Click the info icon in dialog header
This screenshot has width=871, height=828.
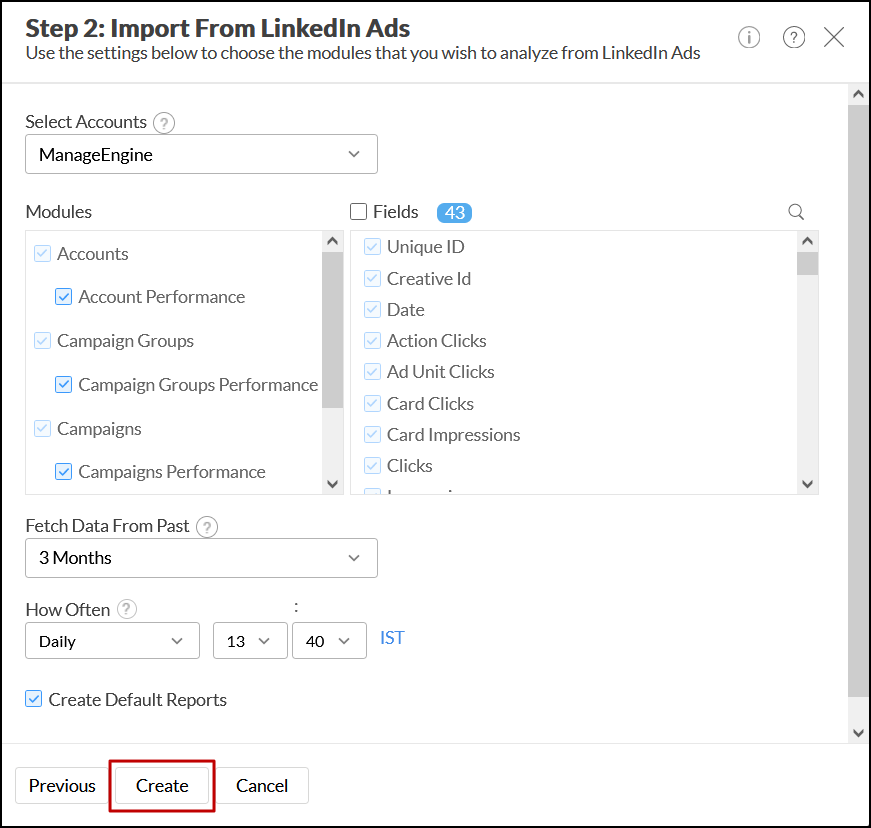tap(749, 38)
